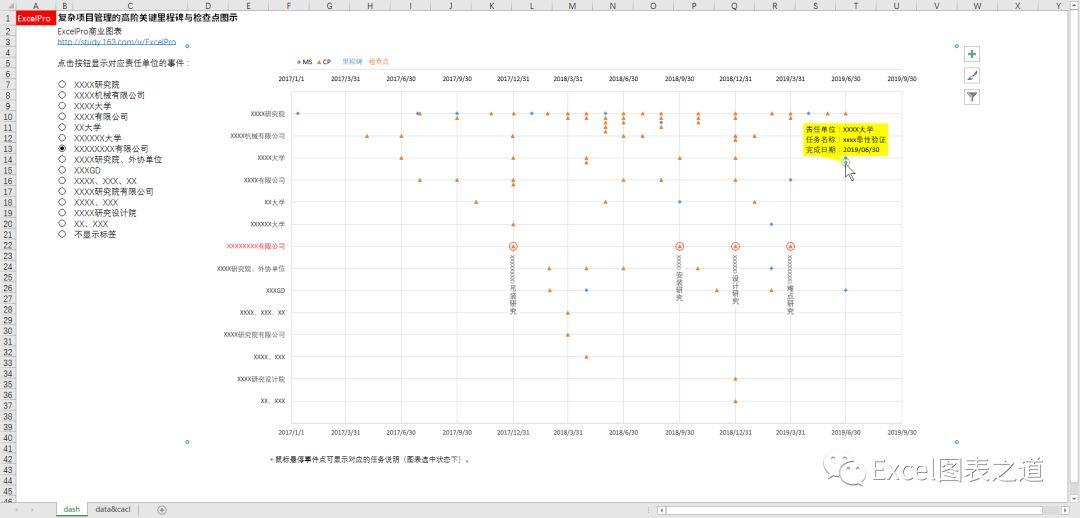Click the red ExcelPro logo cell
The image size is (1080, 518).
click(34, 19)
